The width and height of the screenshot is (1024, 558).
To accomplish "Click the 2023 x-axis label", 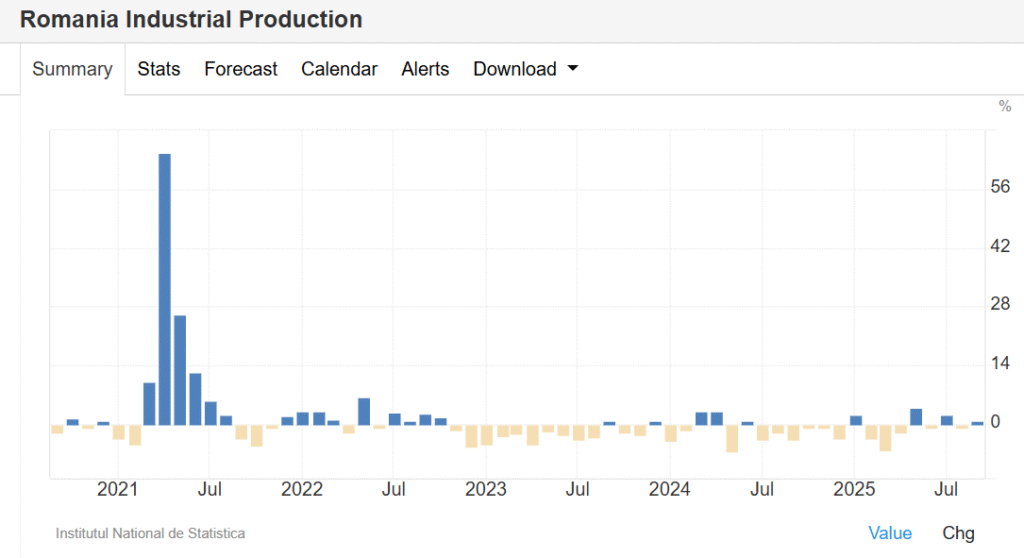I will point(486,490).
